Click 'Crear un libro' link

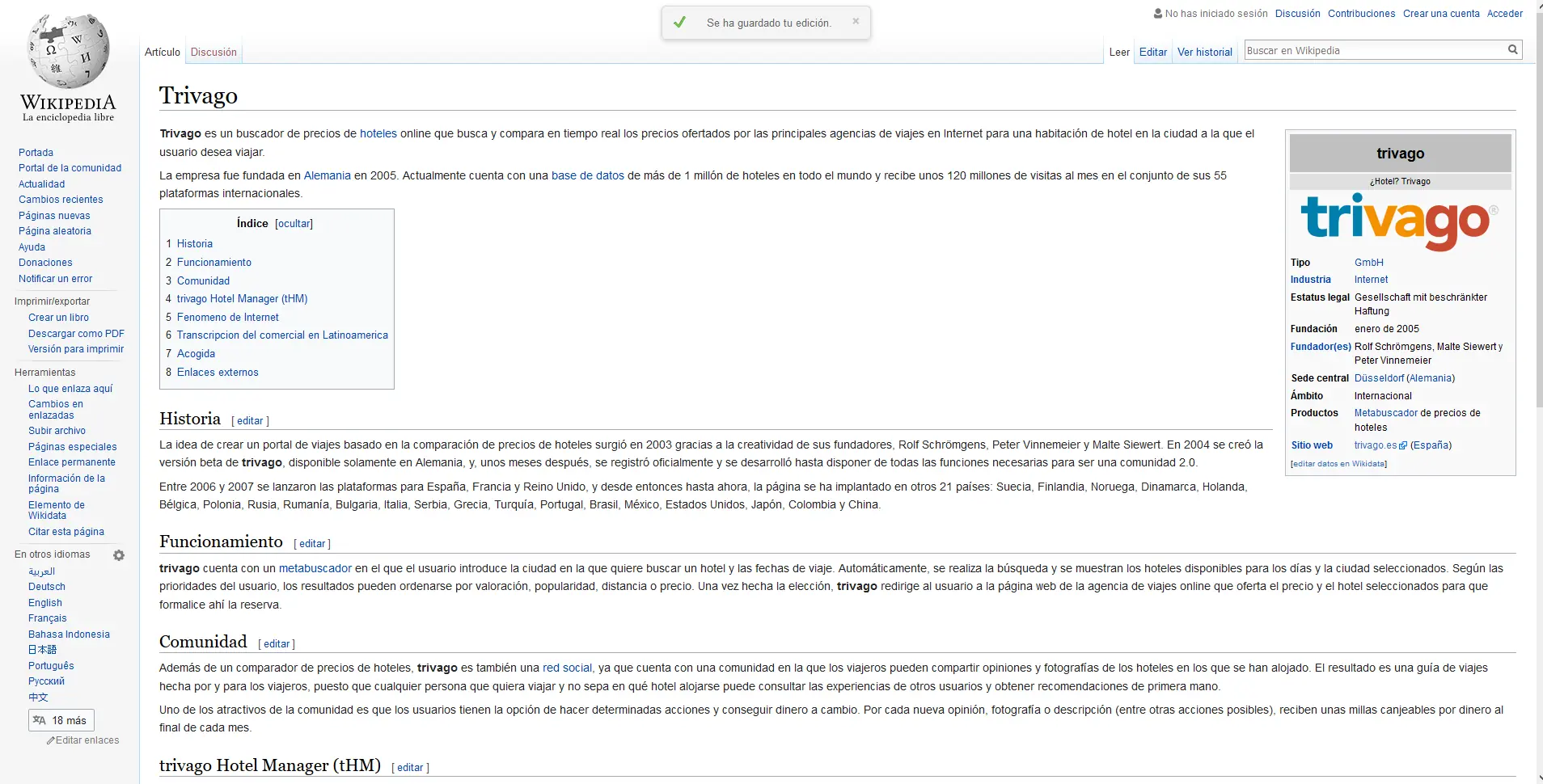click(x=58, y=318)
